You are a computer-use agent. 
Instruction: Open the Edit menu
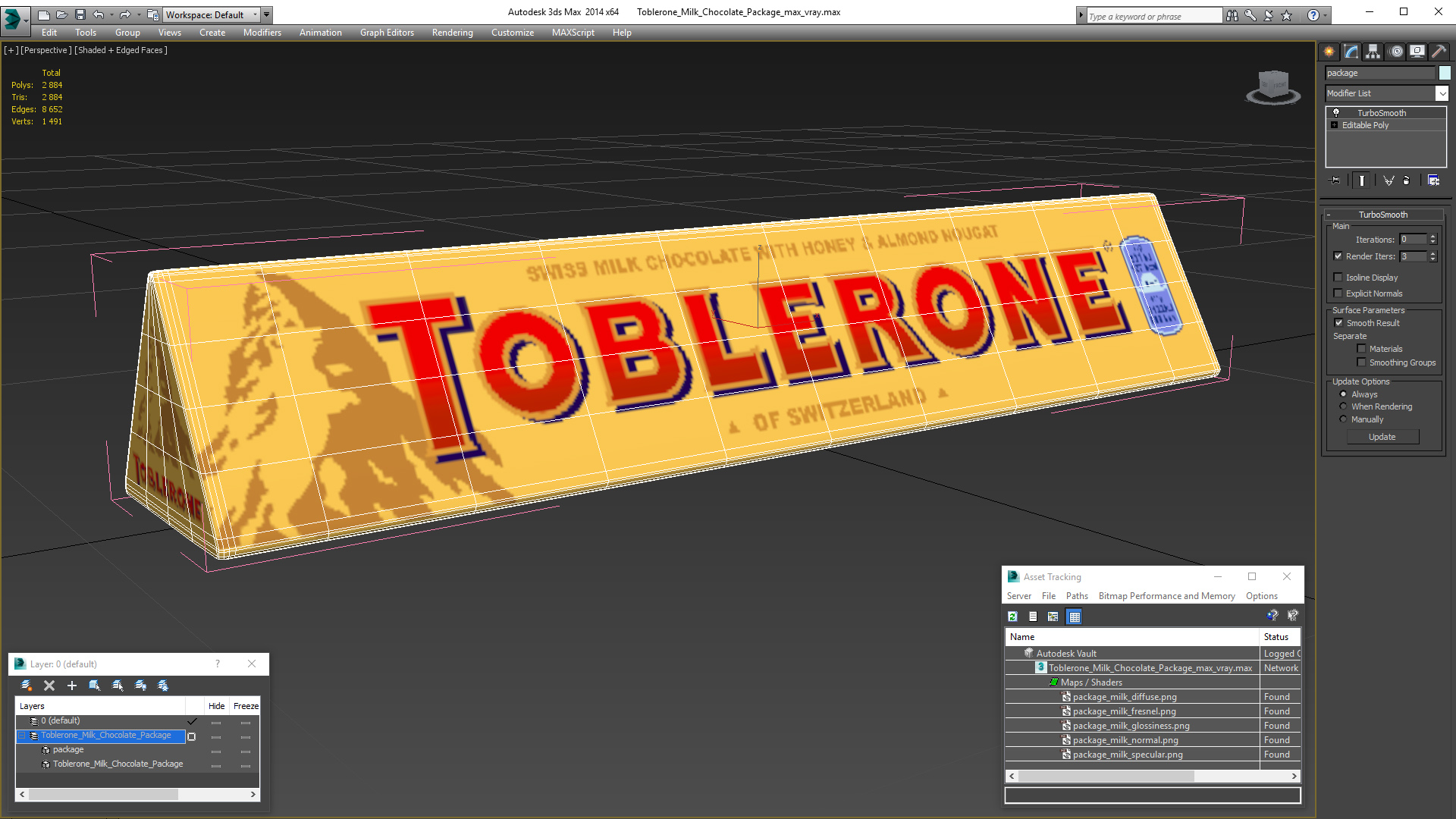click(49, 33)
